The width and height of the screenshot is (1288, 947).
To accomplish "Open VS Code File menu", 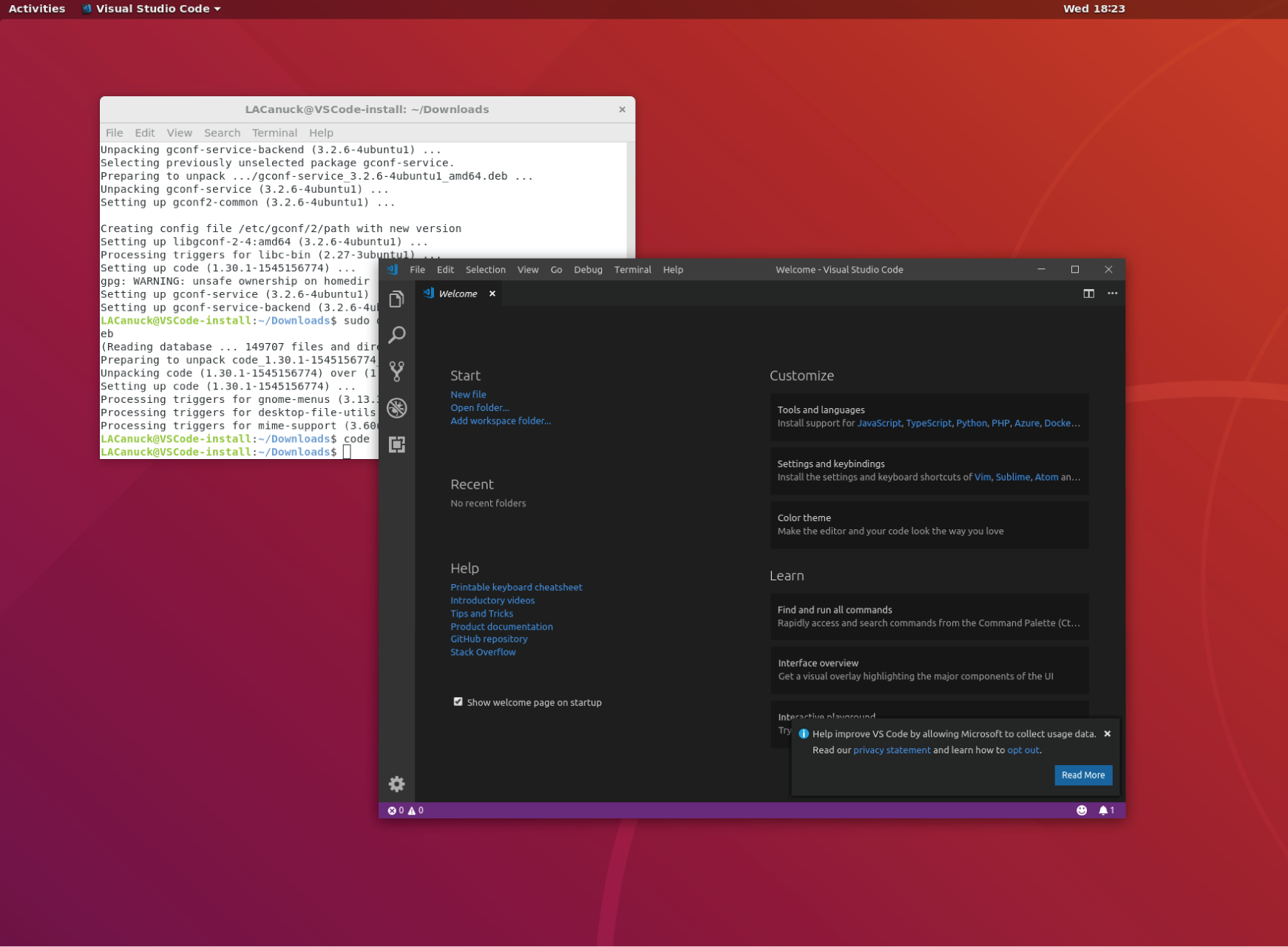I will (417, 269).
